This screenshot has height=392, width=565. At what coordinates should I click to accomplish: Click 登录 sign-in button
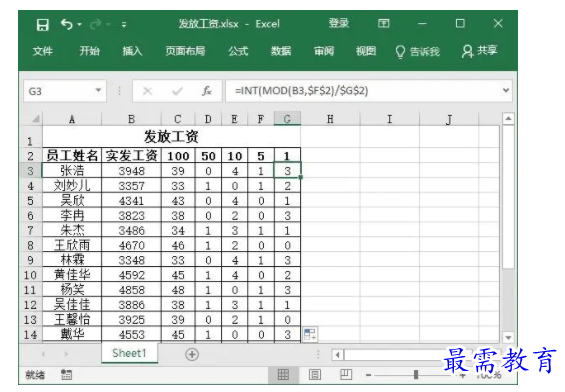[x=339, y=23]
